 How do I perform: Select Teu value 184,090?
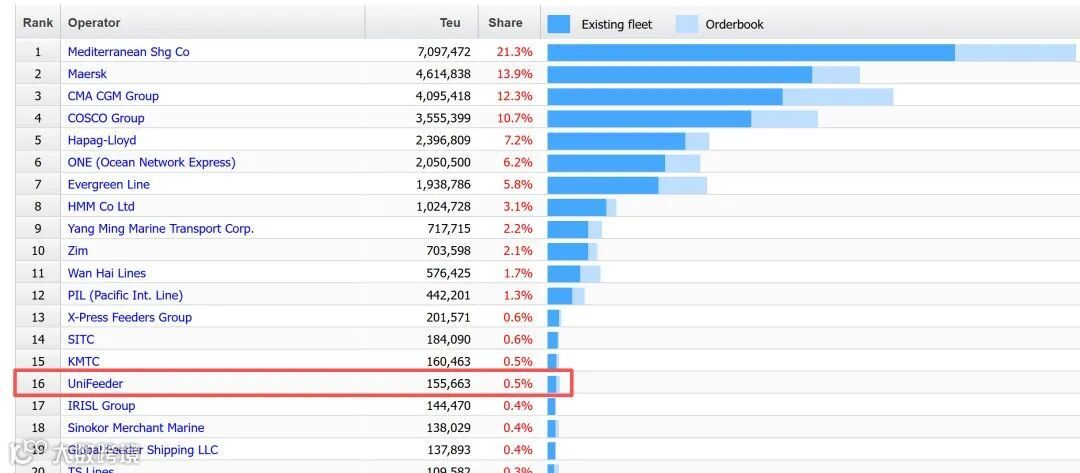[x=449, y=339]
